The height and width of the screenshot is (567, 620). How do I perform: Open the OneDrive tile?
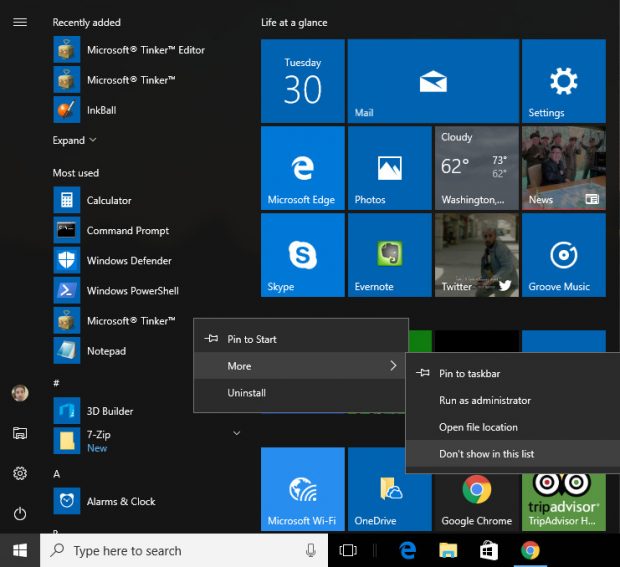click(389, 489)
